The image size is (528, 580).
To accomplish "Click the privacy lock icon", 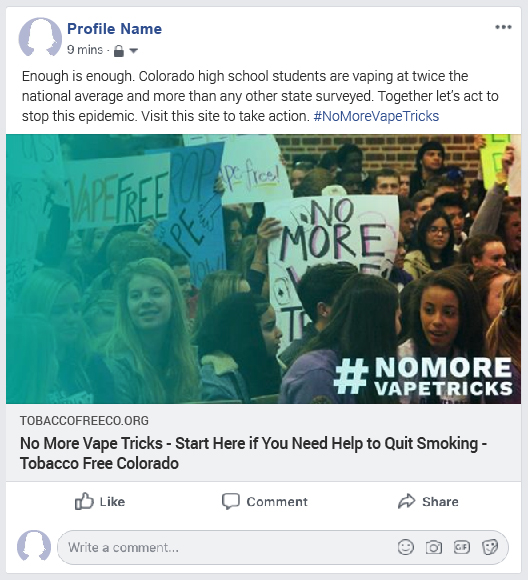I will [x=119, y=51].
